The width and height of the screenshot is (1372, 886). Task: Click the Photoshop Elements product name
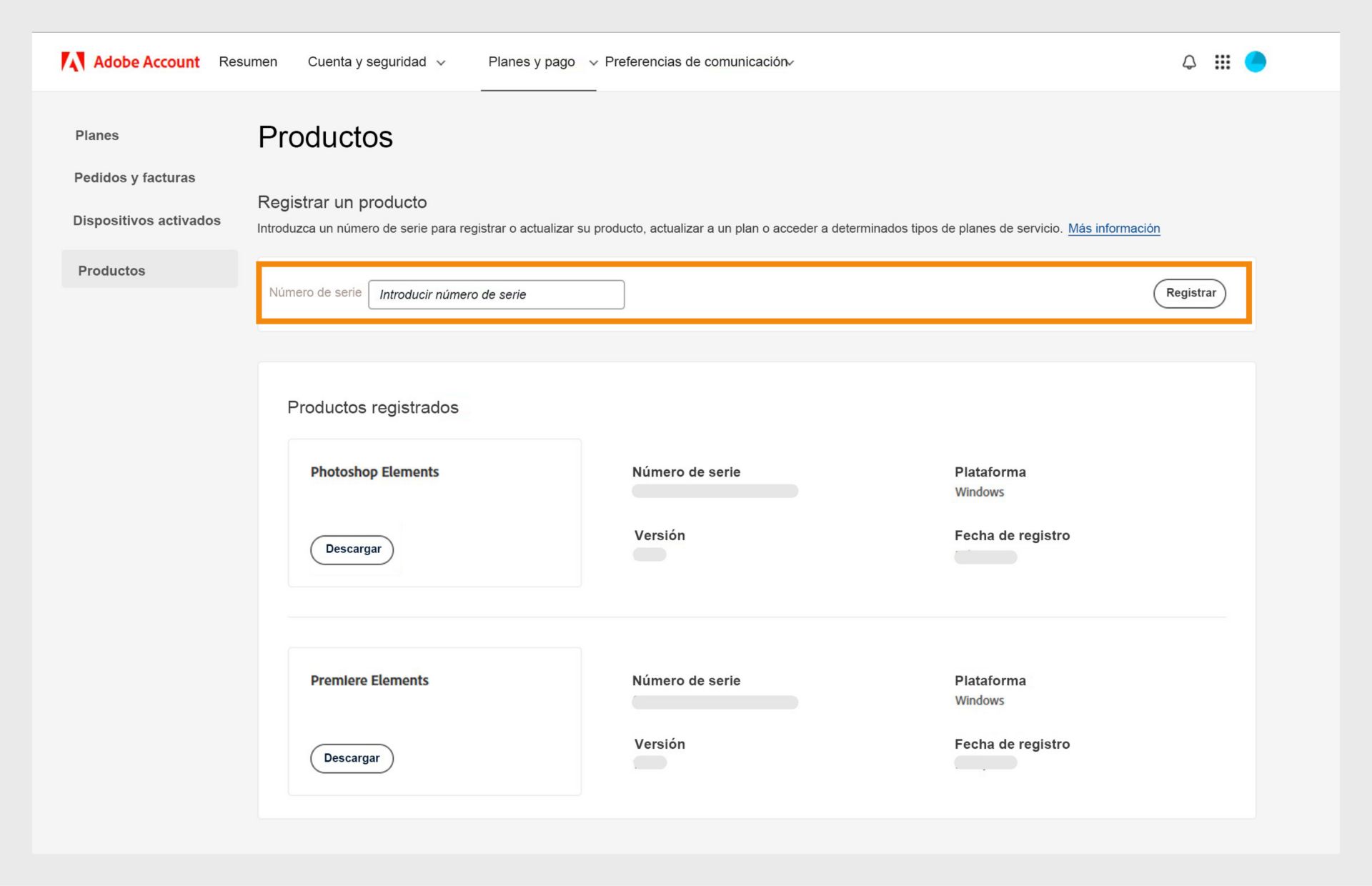tap(374, 472)
